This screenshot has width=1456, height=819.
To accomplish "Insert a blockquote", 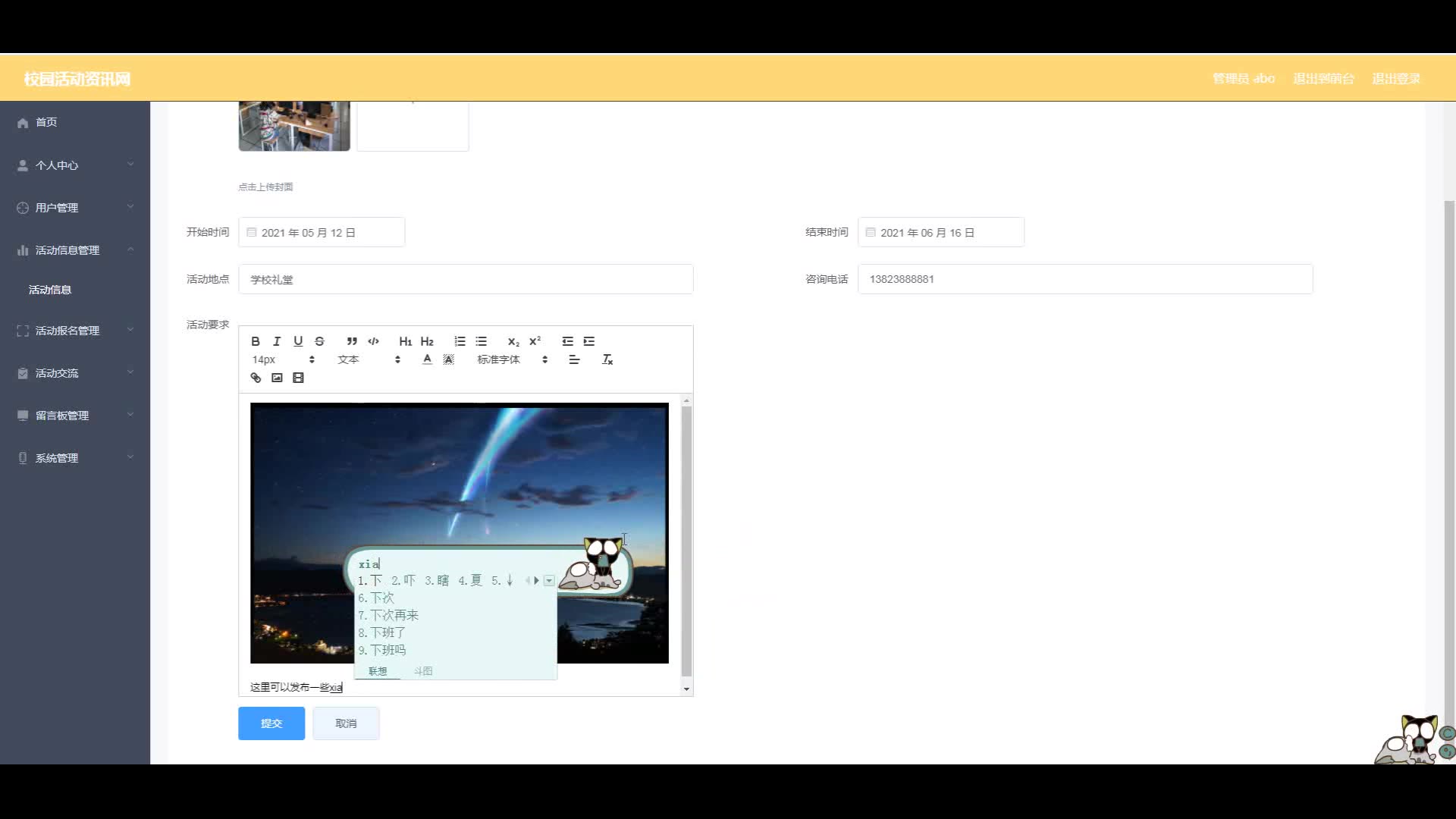I will pyautogui.click(x=352, y=341).
